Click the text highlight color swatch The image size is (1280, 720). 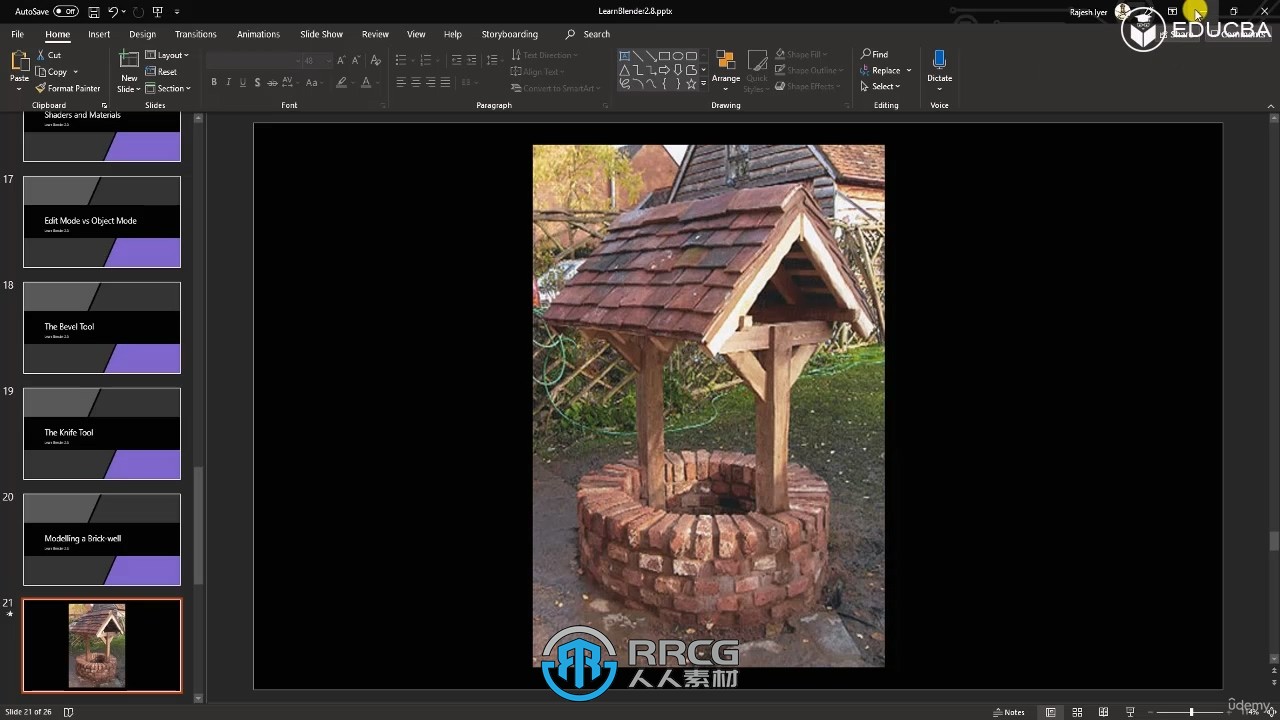pyautogui.click(x=341, y=83)
